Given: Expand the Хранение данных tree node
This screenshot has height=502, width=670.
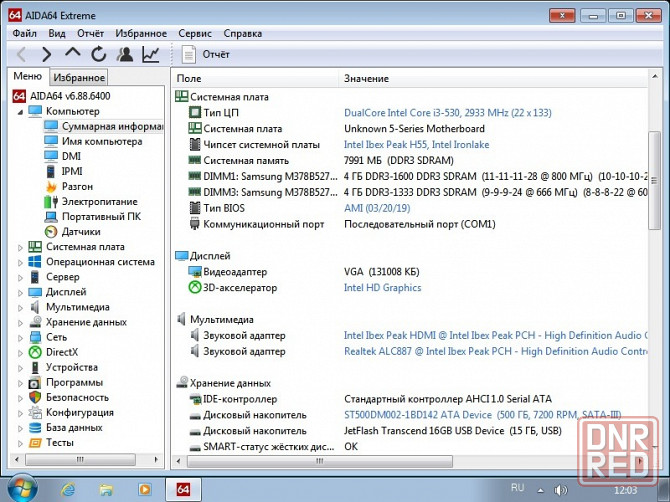Looking at the screenshot, I should click(20, 323).
